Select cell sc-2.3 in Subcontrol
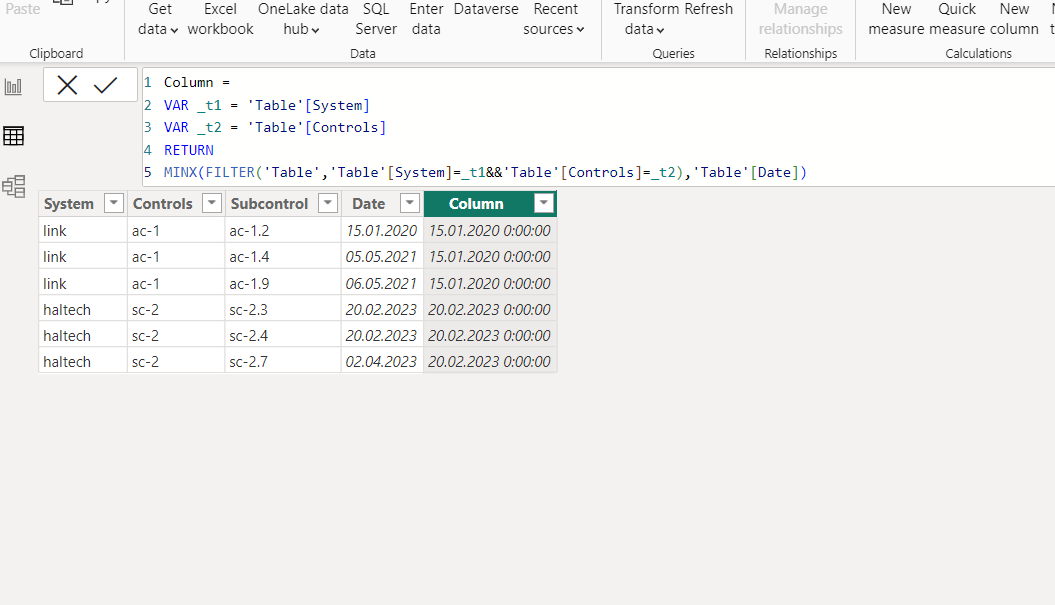This screenshot has height=605, width=1055. (x=283, y=310)
